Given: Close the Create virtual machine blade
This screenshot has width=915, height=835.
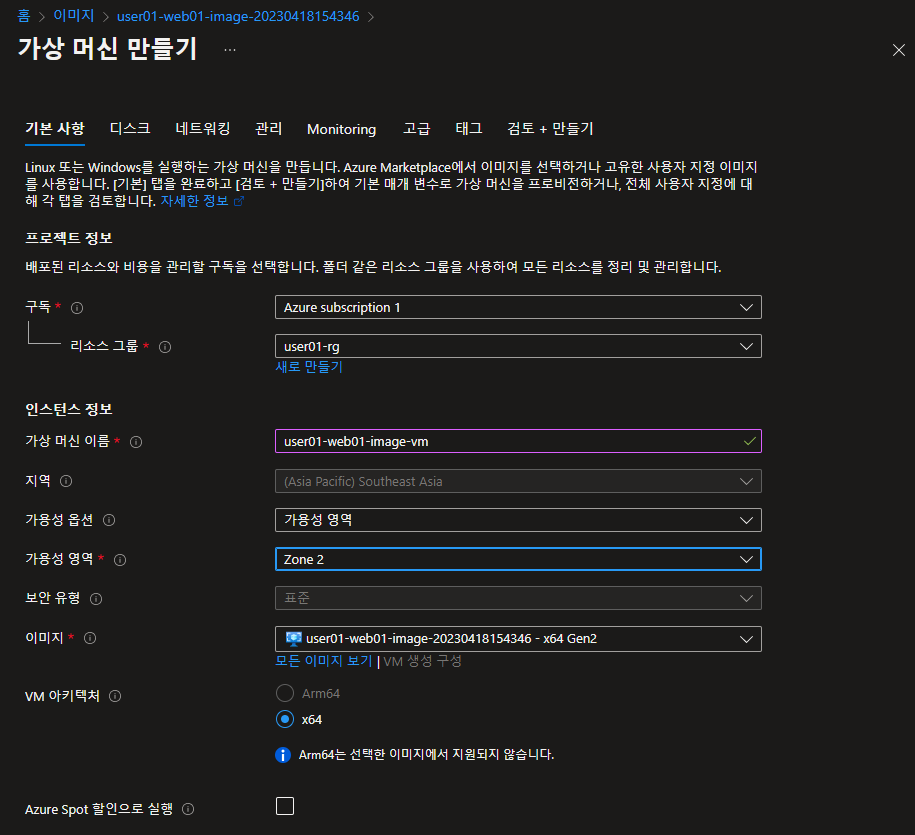Looking at the screenshot, I should (899, 50).
